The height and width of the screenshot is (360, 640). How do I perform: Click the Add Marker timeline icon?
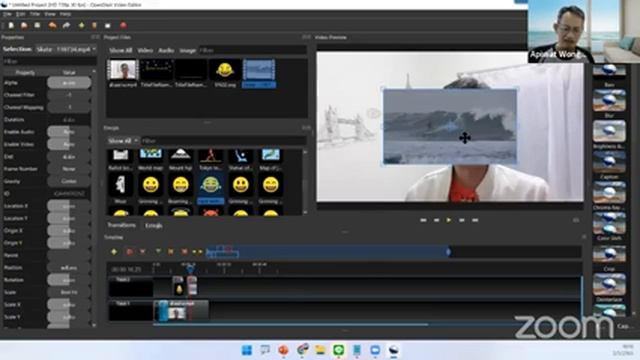pos(158,252)
